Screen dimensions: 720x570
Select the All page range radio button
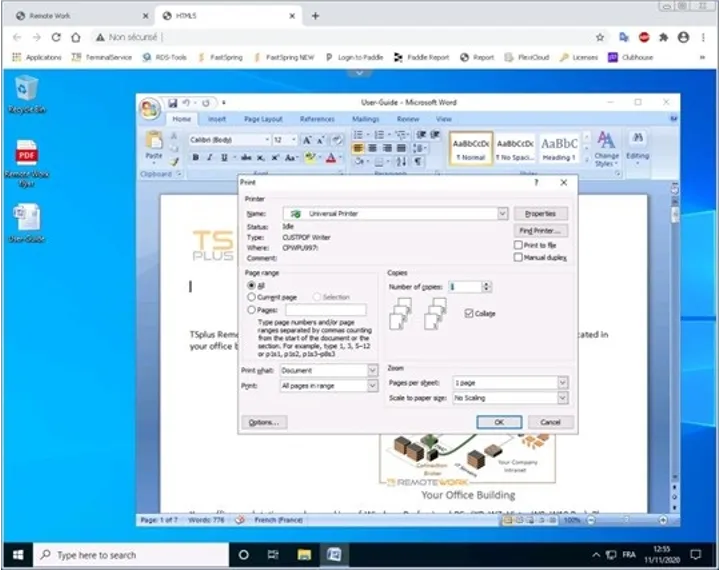pos(251,285)
